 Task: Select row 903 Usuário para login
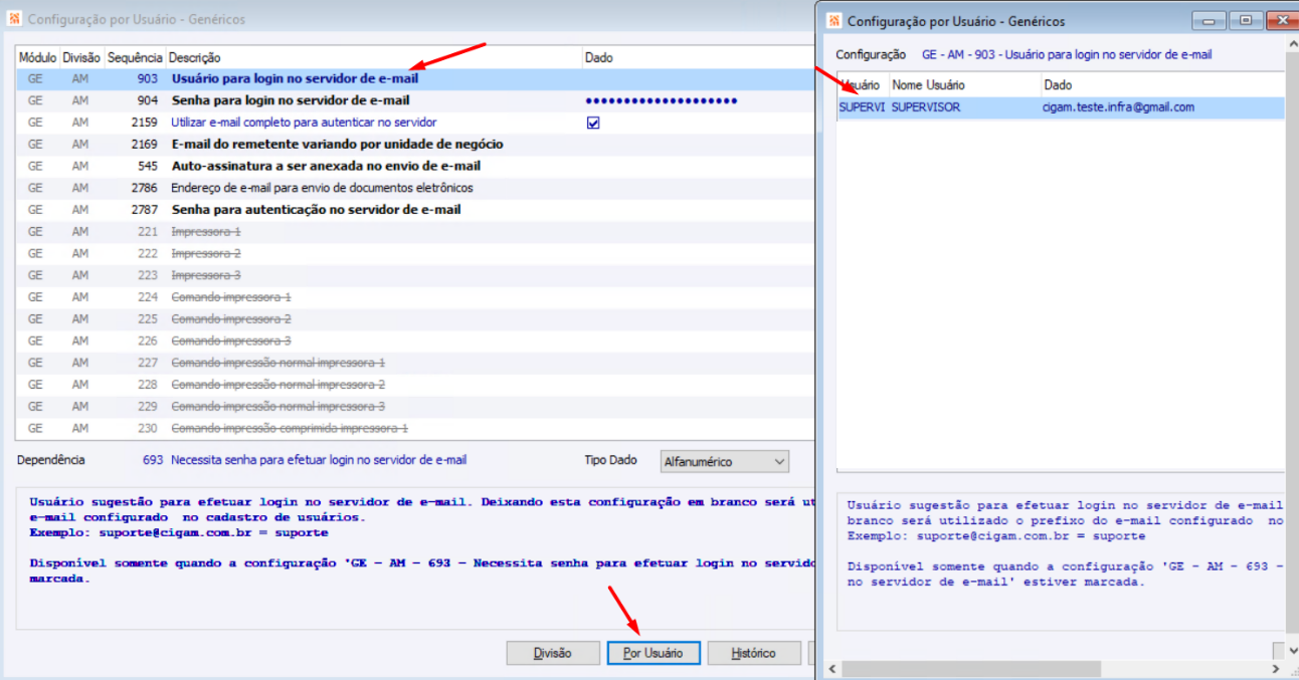(416, 78)
